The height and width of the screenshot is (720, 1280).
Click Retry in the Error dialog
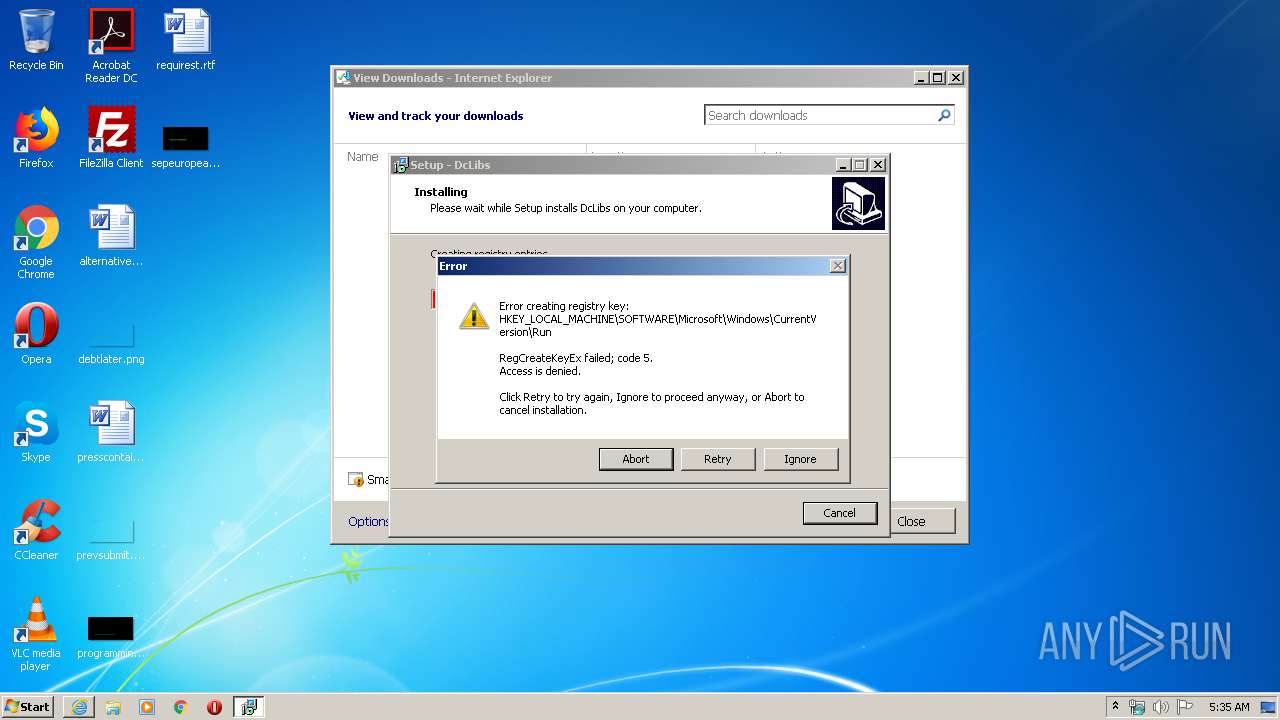718,459
